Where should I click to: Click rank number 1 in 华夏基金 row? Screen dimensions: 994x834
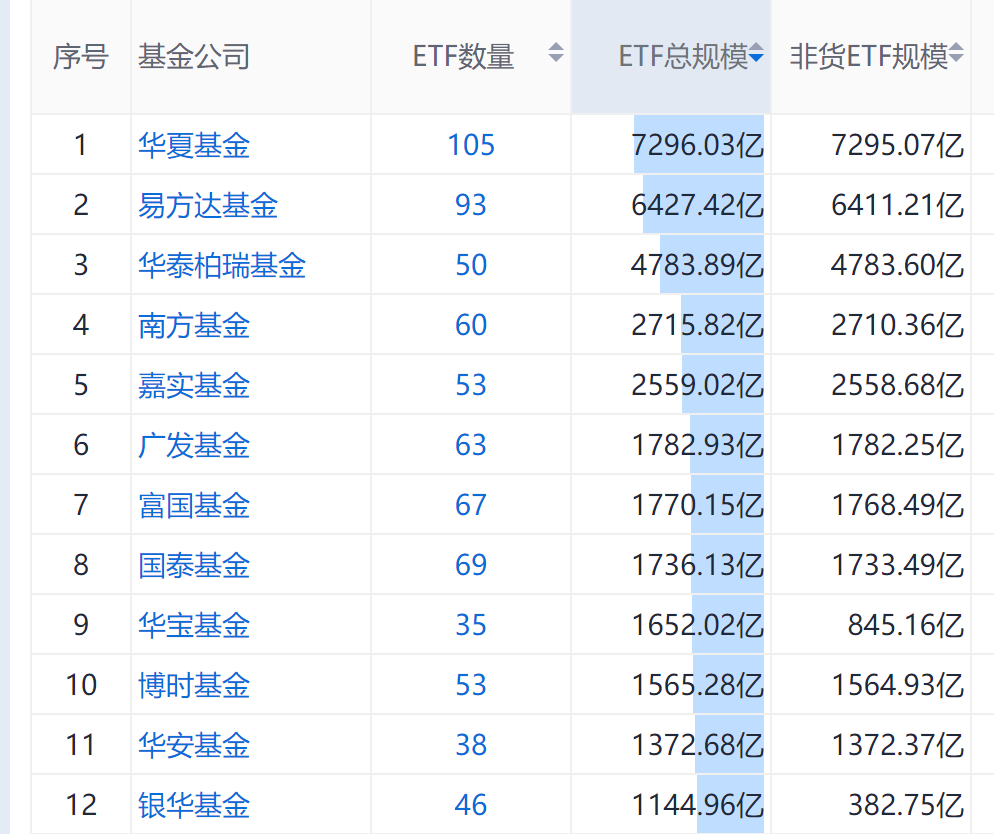click(x=81, y=145)
